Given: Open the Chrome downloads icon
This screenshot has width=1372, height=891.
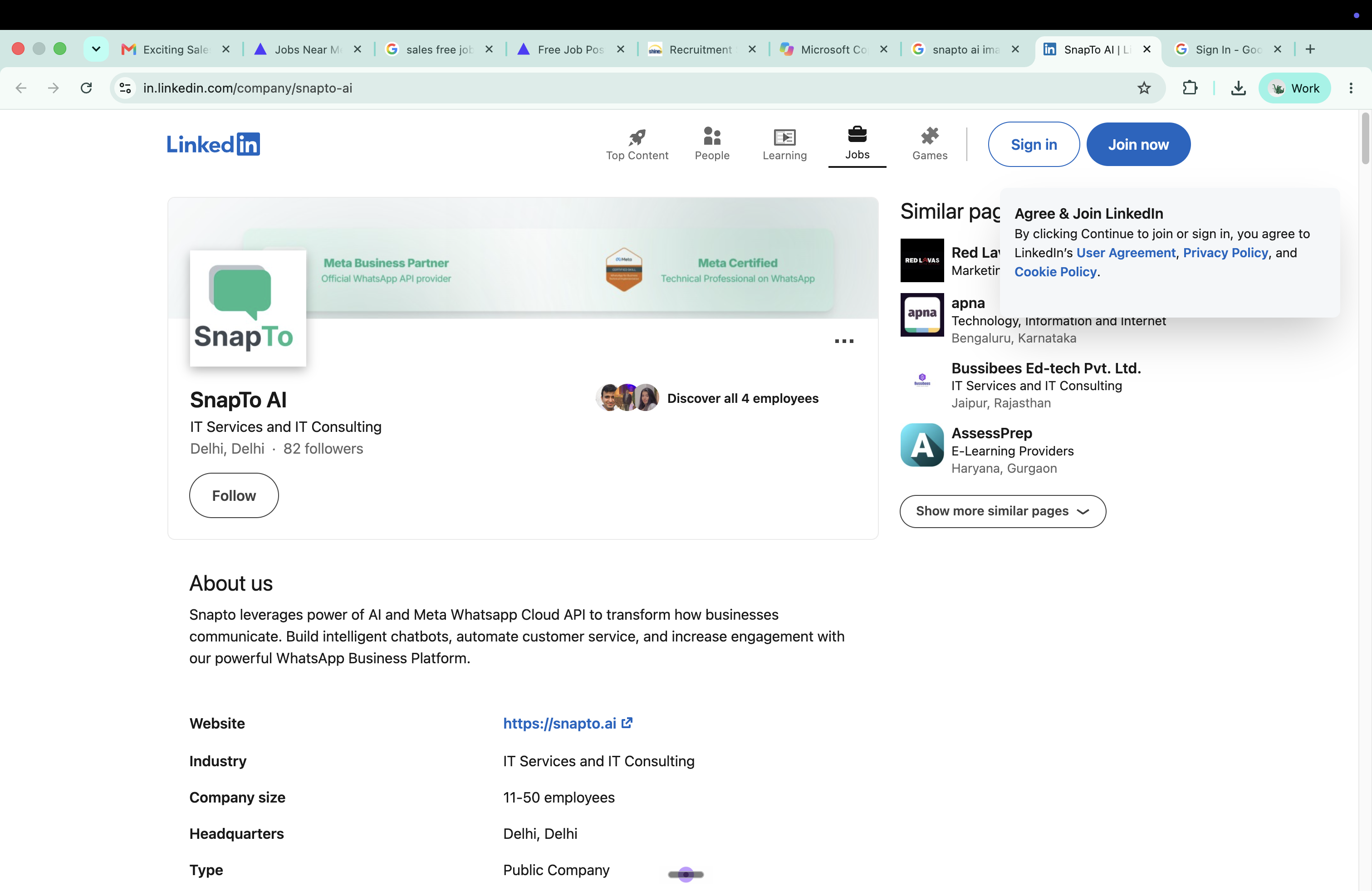Looking at the screenshot, I should coord(1238,88).
